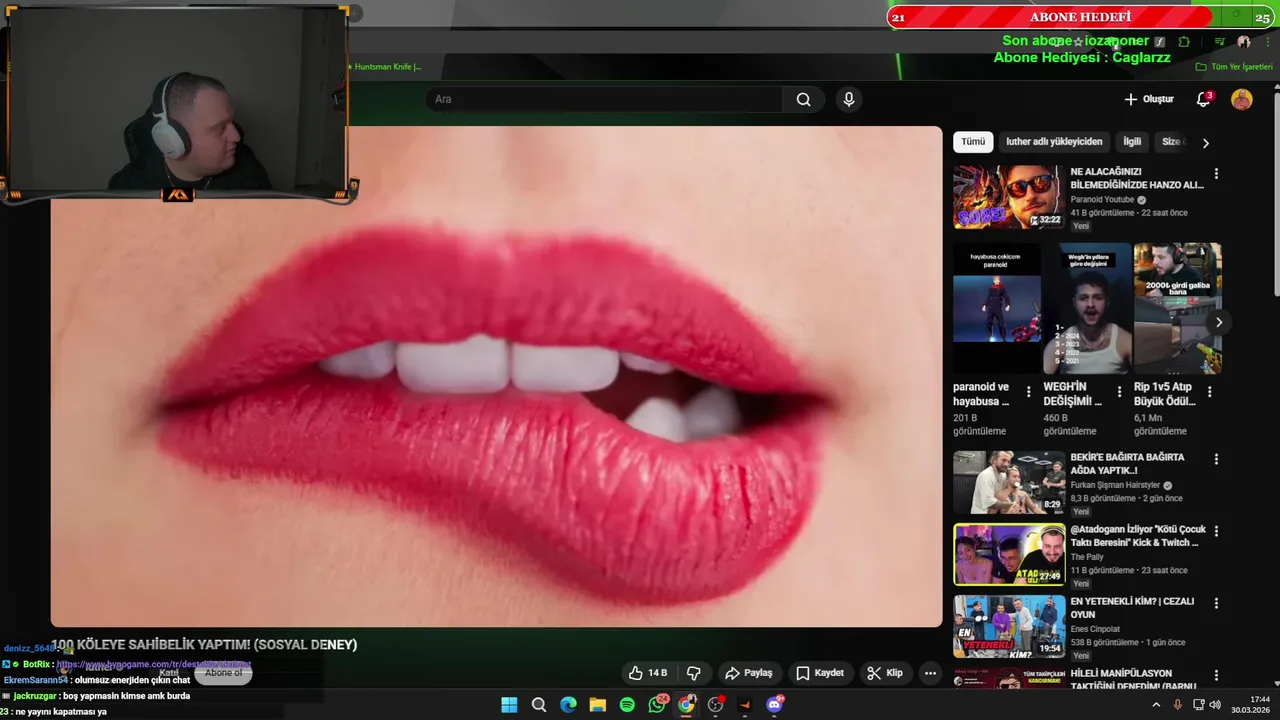
Task: Open options for 'Rip 1v5 Atıp' Short
Action: (1209, 392)
